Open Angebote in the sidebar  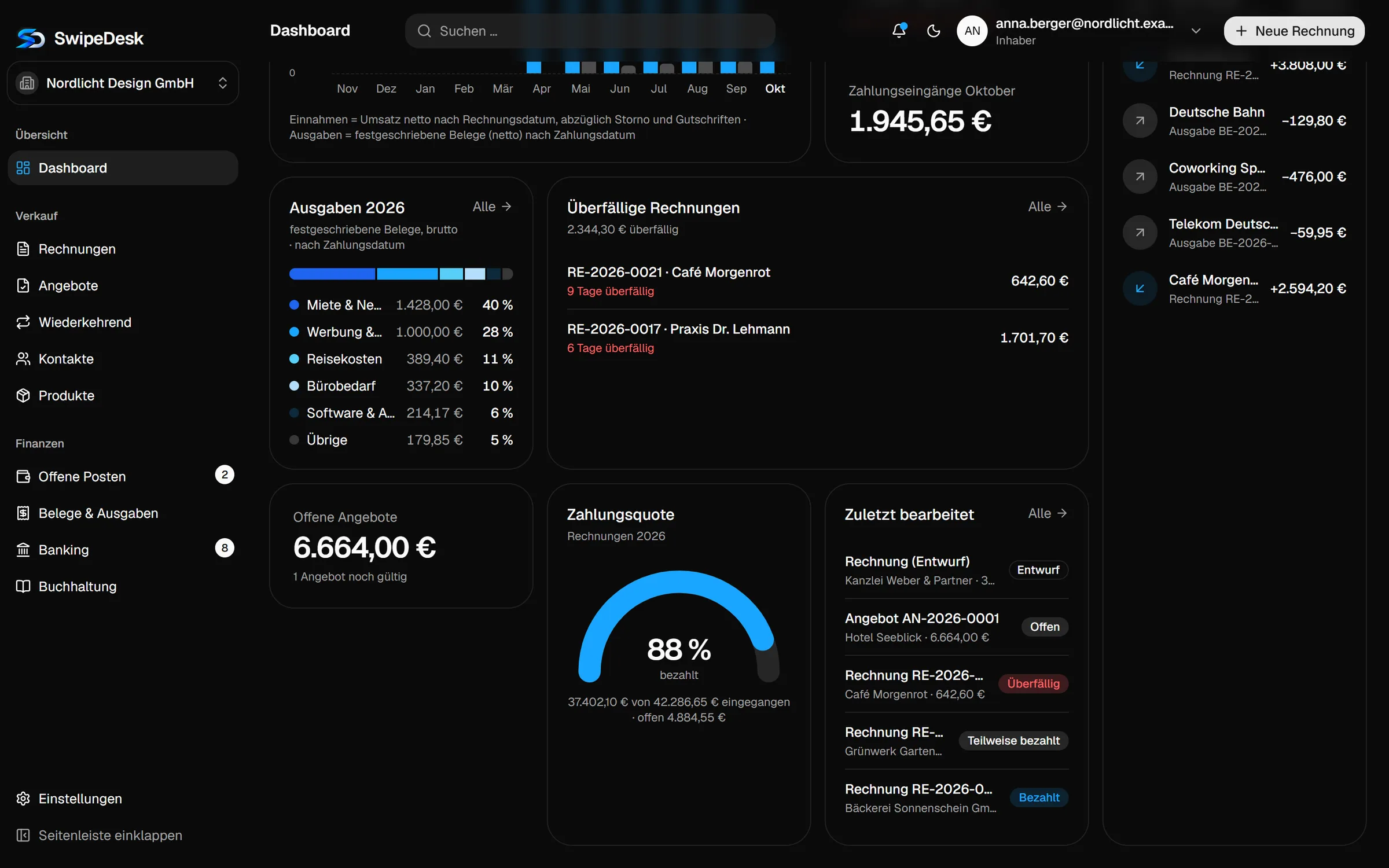click(x=123, y=285)
